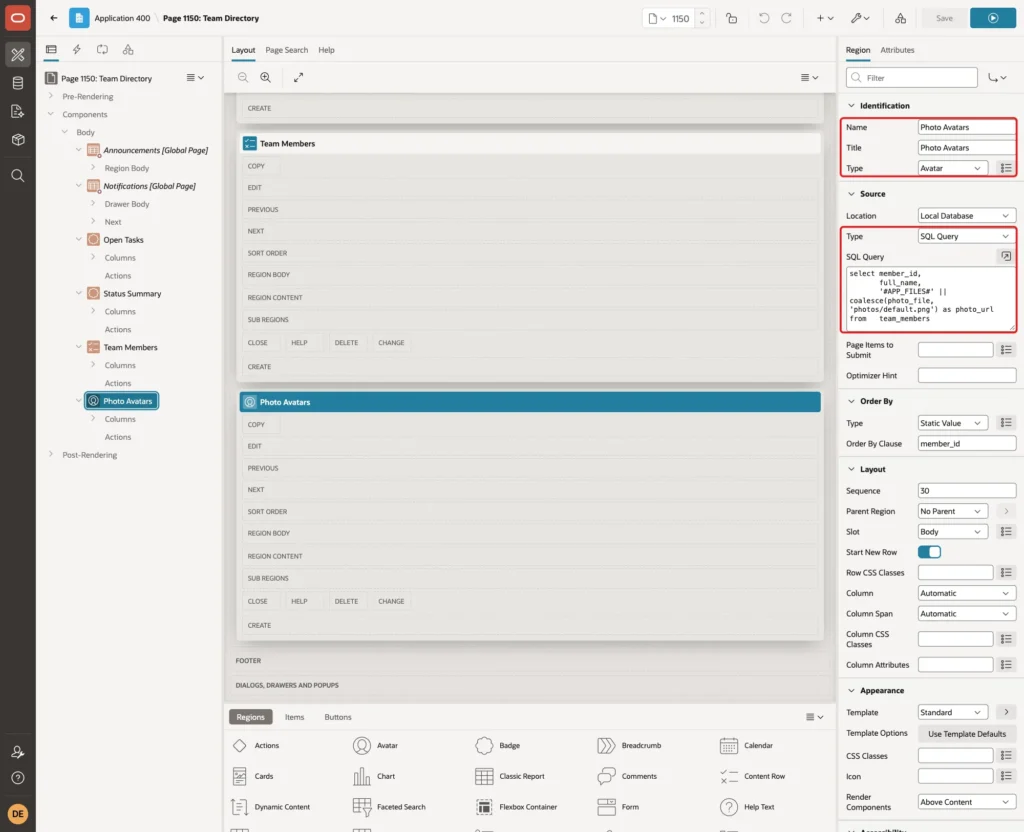The height and width of the screenshot is (832, 1024).
Task: Open the Order By Type dropdown
Action: click(x=952, y=423)
